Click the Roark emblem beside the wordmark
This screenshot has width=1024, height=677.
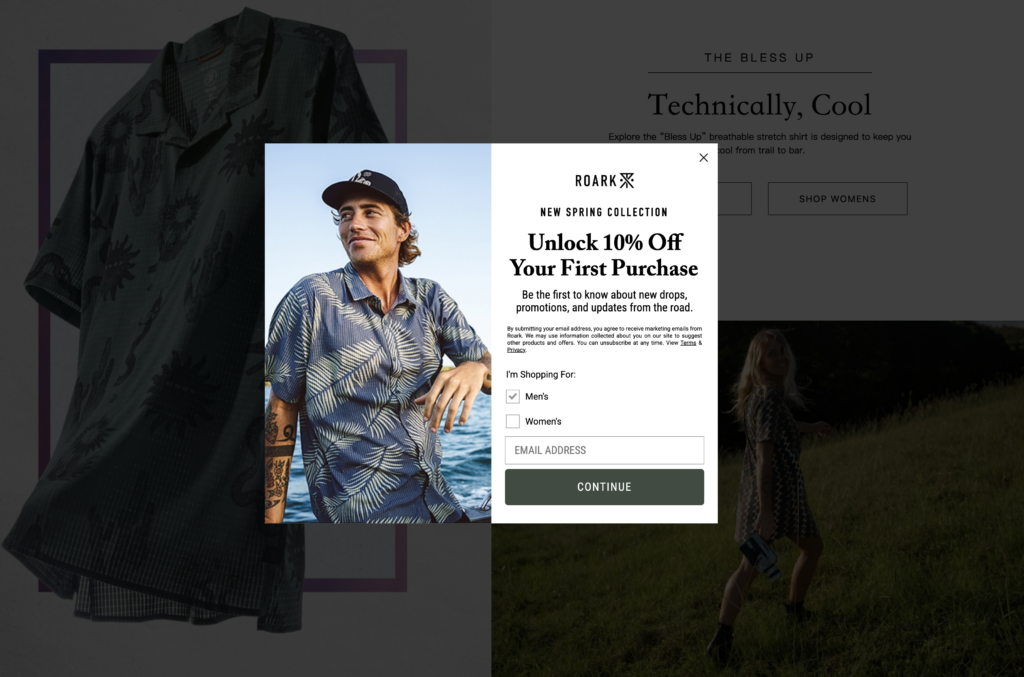tap(627, 180)
